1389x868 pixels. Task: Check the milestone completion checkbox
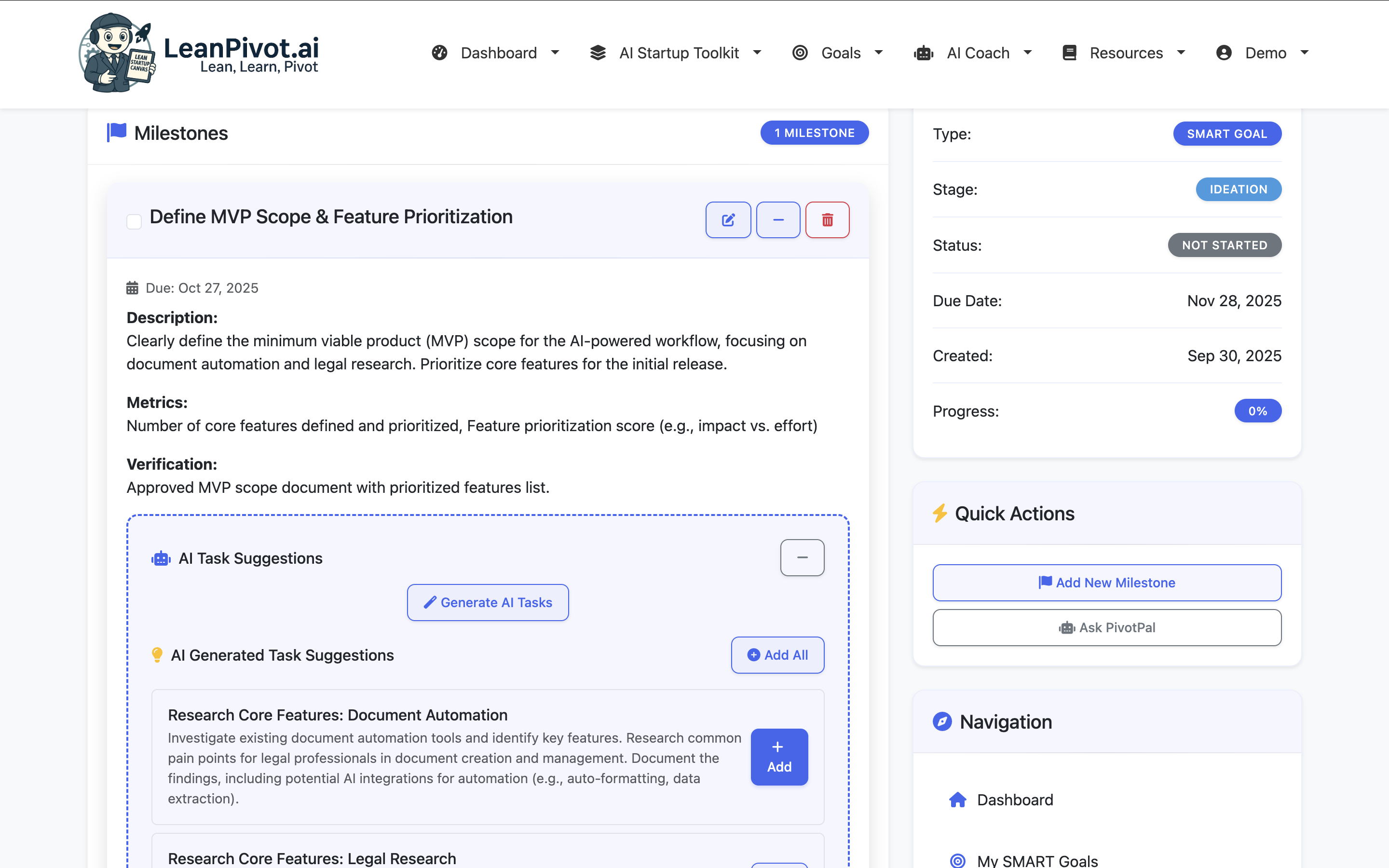coord(134,222)
